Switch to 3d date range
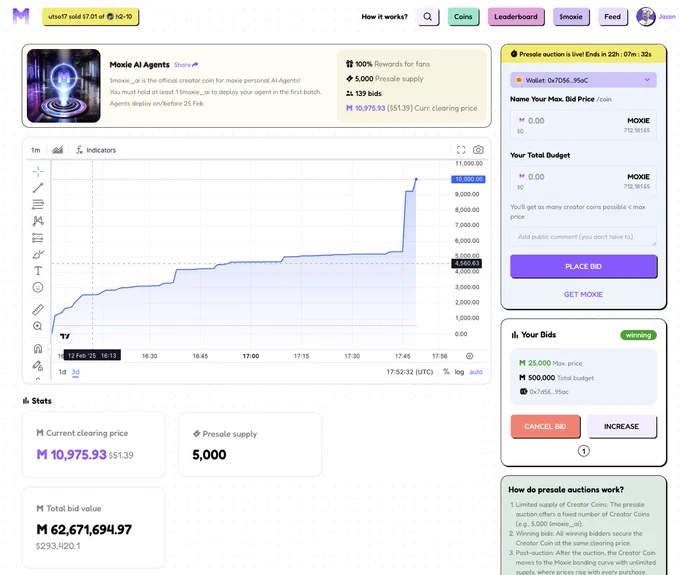 [x=75, y=372]
